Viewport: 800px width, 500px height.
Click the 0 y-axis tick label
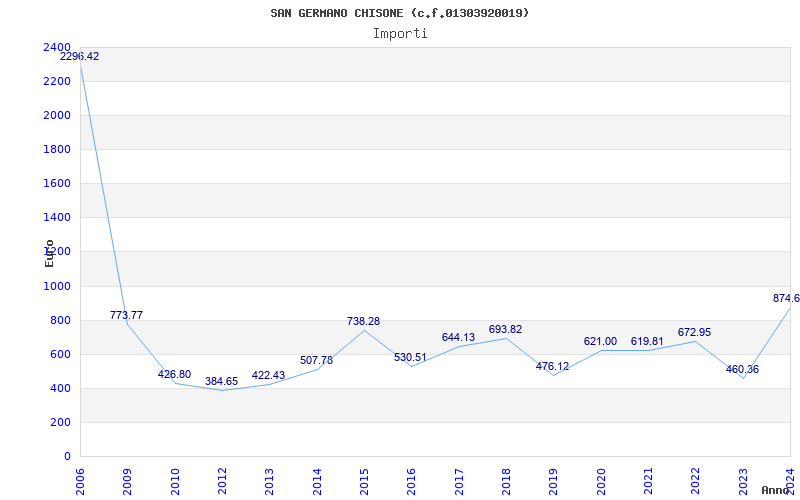click(67, 457)
